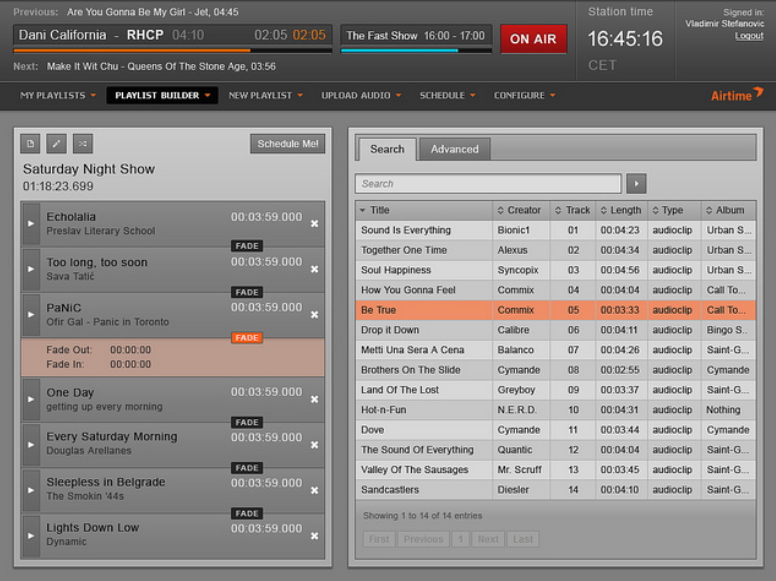Toggle the fade after One Day
Screen dimensions: 776x581
247,422
